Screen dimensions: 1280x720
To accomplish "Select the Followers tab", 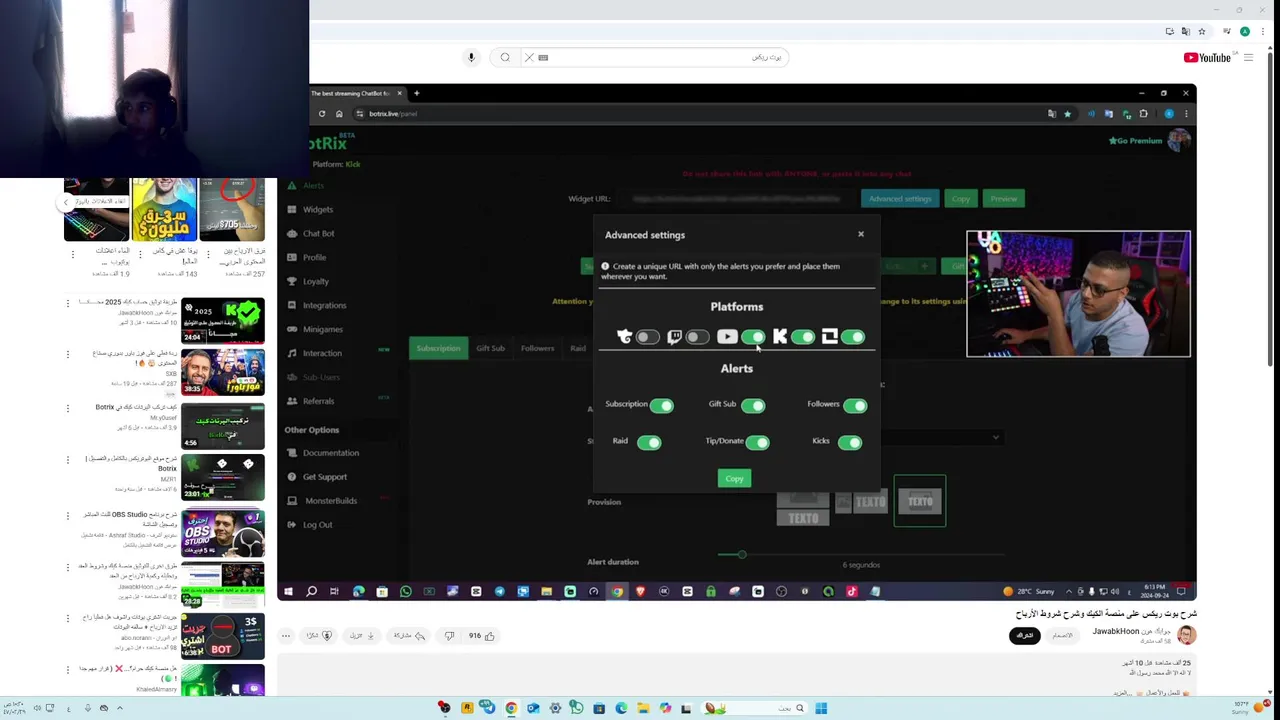I will (x=537, y=348).
